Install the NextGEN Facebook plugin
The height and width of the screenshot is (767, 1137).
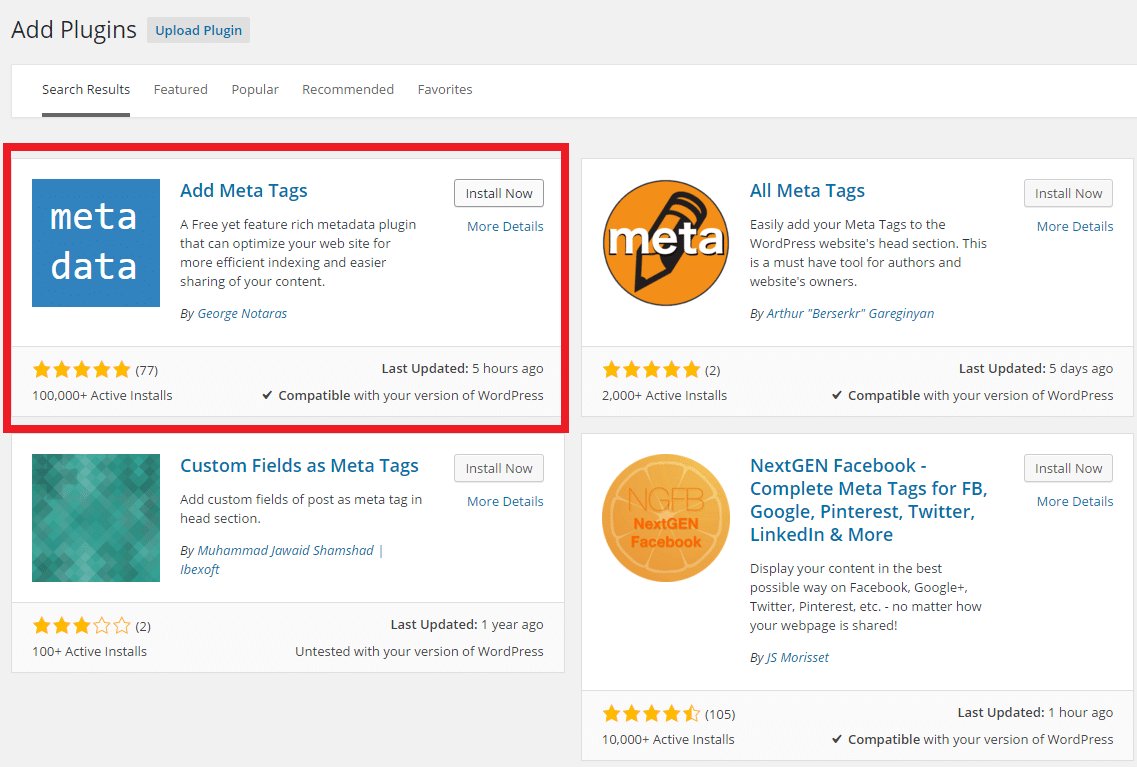pyautogui.click(x=1069, y=468)
